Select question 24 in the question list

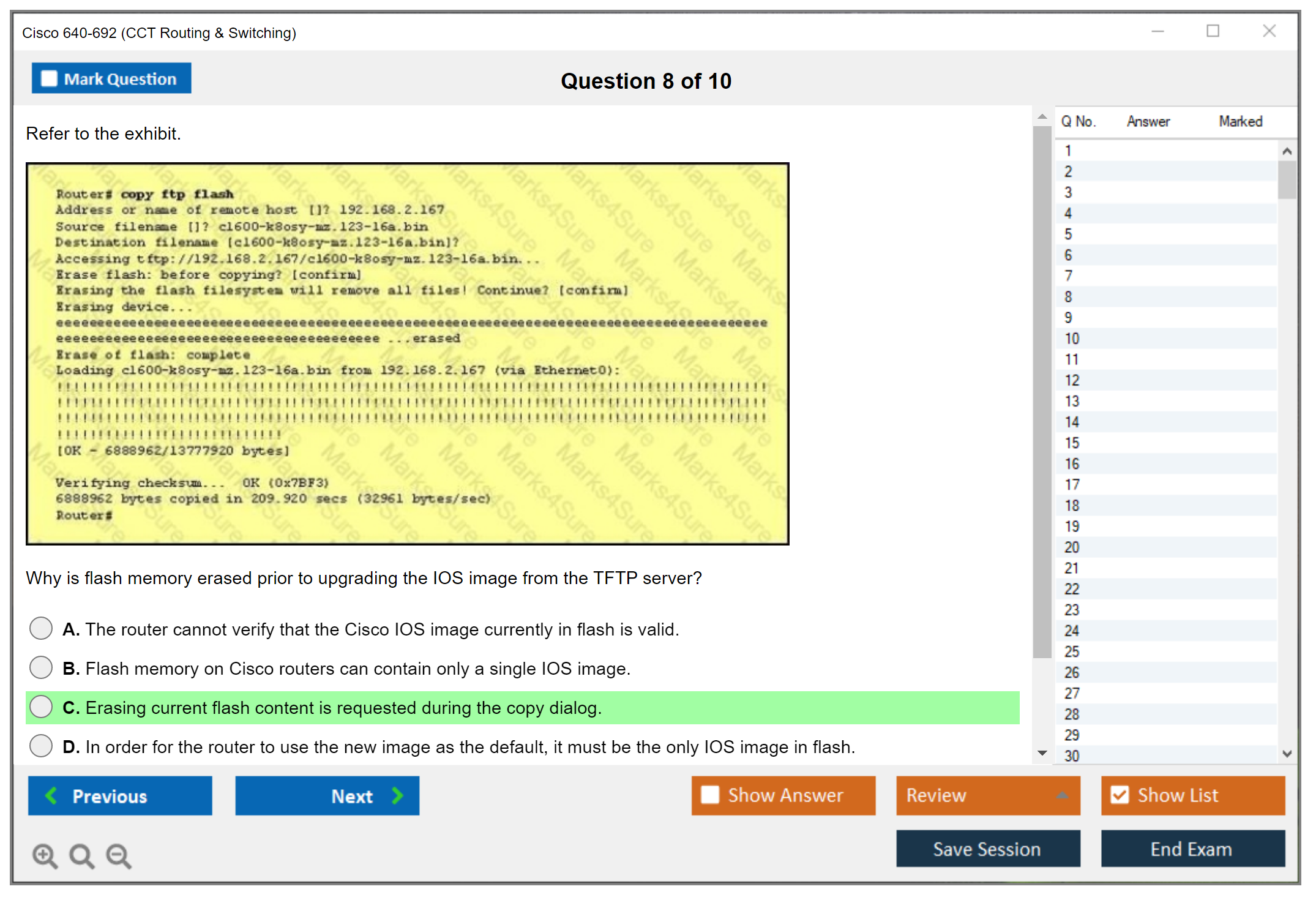tap(1071, 631)
